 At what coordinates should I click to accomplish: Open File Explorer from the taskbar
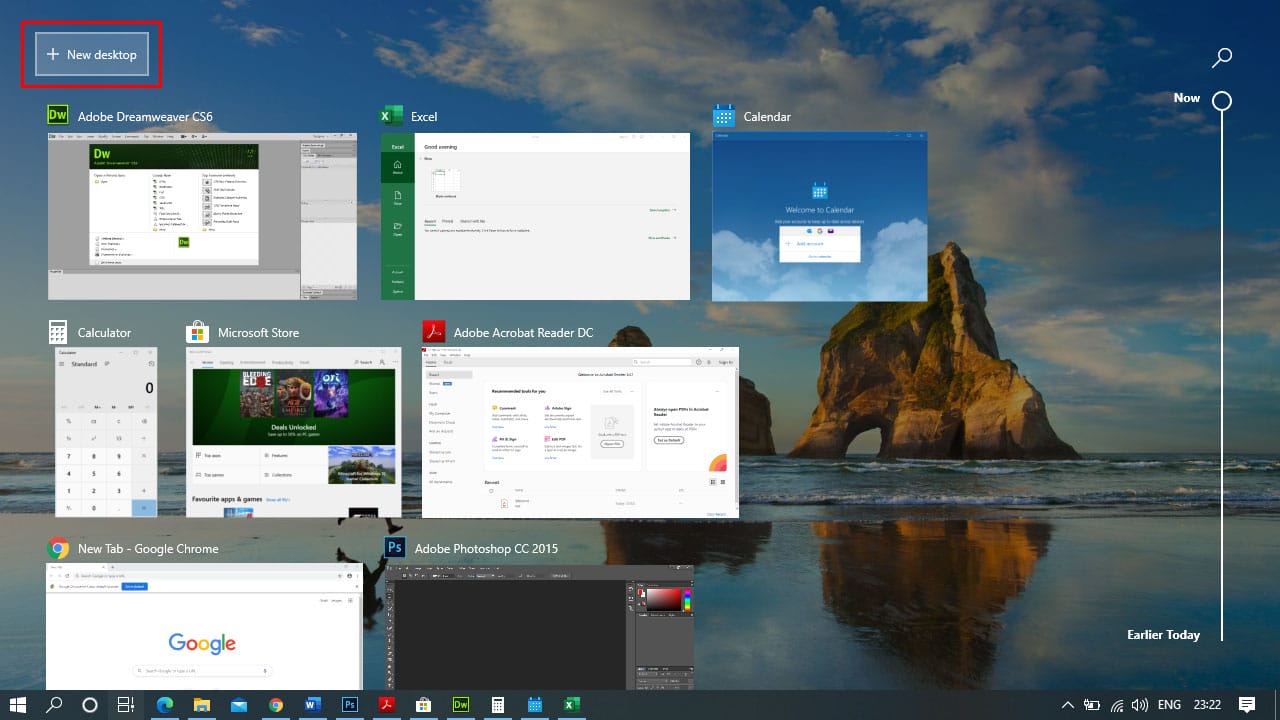201,705
